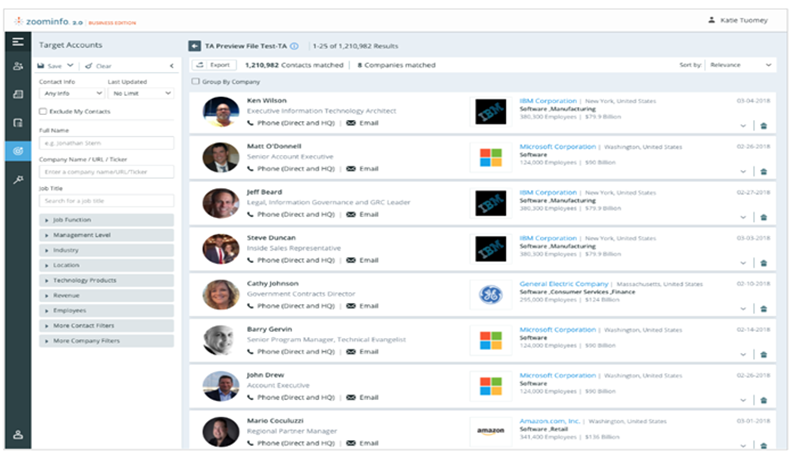The height and width of the screenshot is (453, 792).
Task: Click the user profile icon at sidebar bottom
Action: click(x=17, y=434)
